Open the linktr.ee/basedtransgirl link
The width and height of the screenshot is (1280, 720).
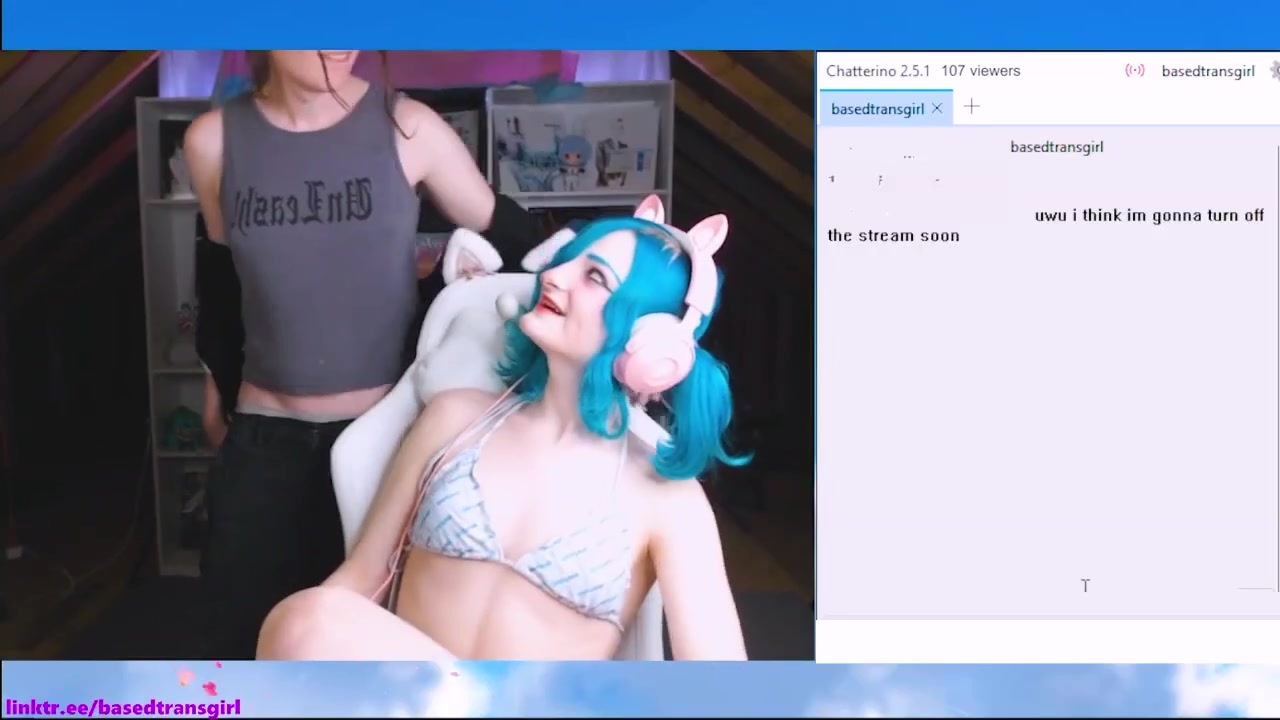coord(123,707)
